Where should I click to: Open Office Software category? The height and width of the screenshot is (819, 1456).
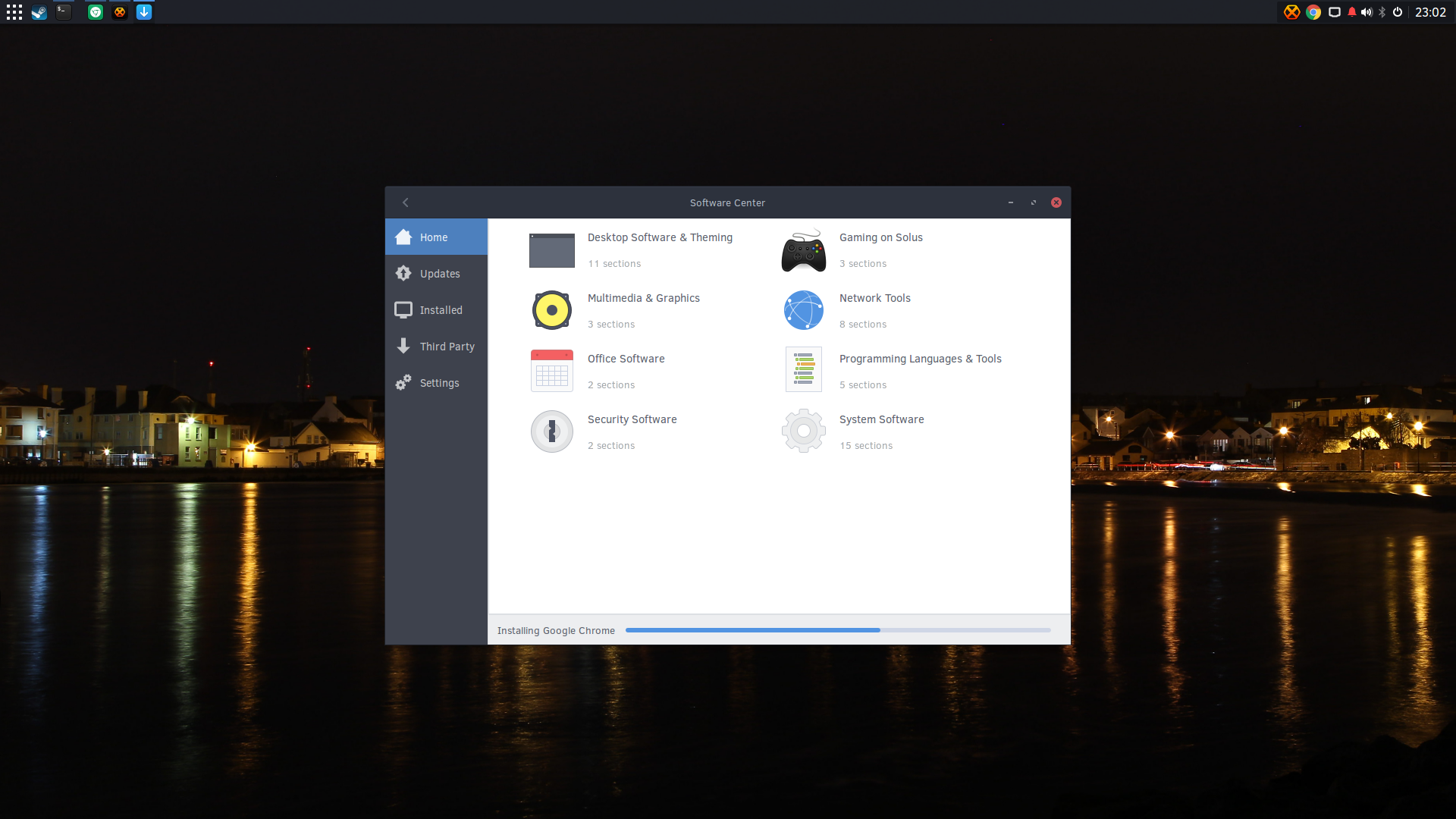pos(626,359)
